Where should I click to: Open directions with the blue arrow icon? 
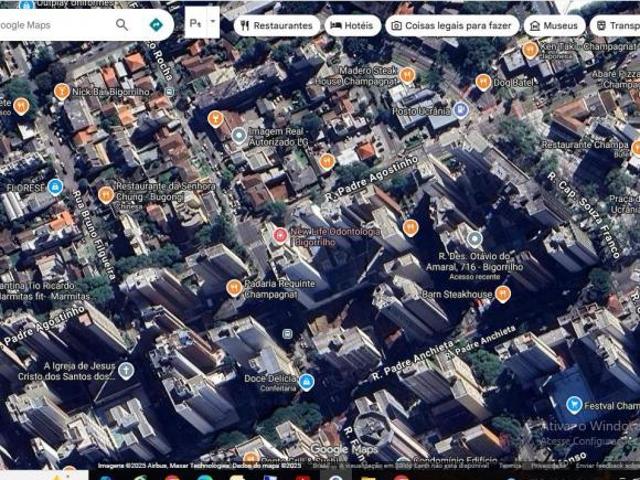point(156,25)
